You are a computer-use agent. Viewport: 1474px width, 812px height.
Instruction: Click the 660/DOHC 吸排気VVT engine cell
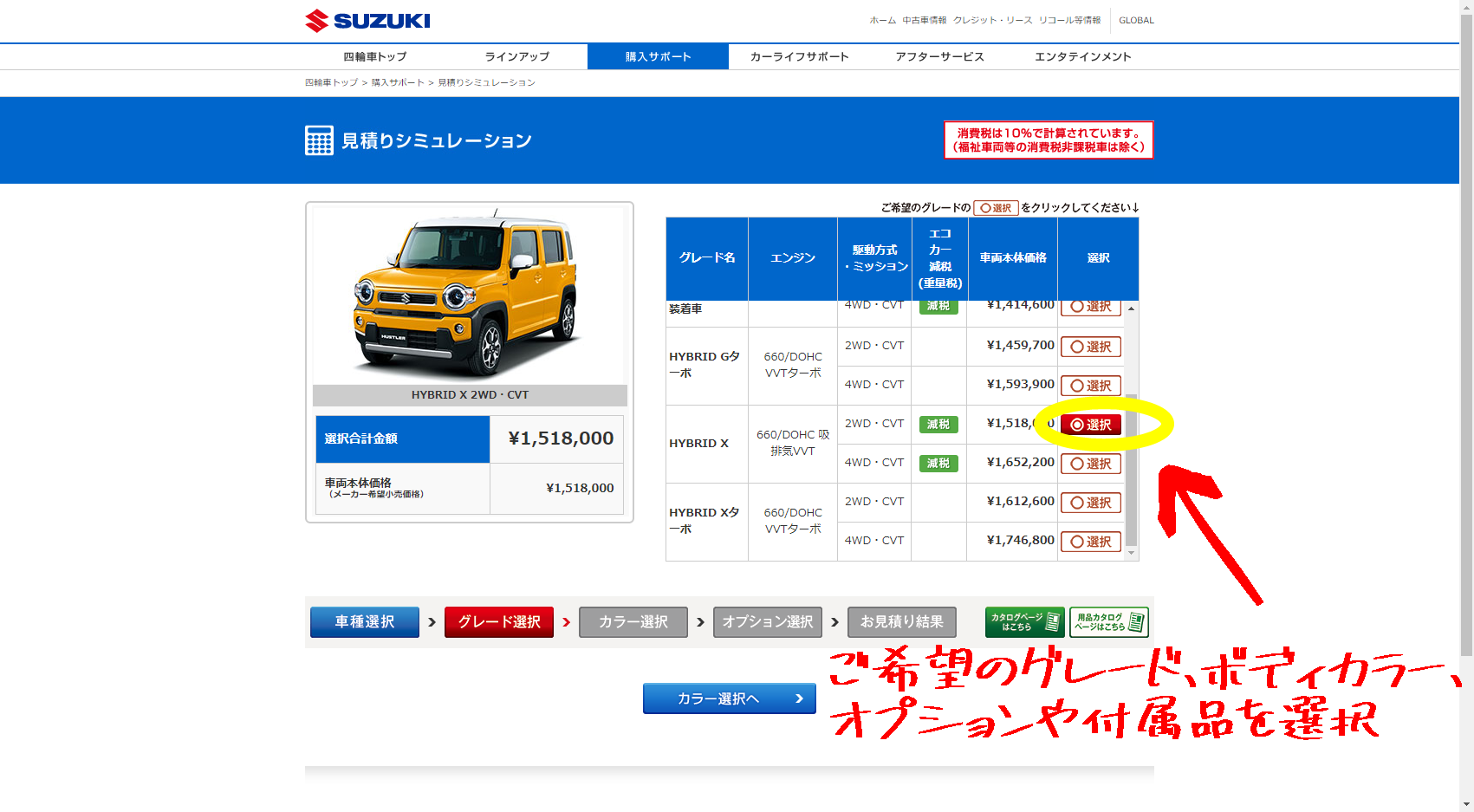tap(793, 443)
